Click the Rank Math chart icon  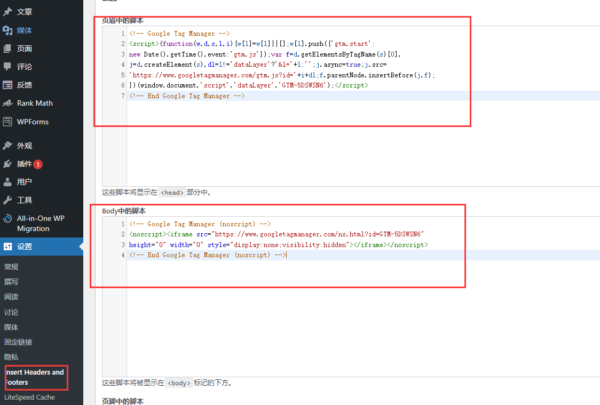[x=7, y=103]
